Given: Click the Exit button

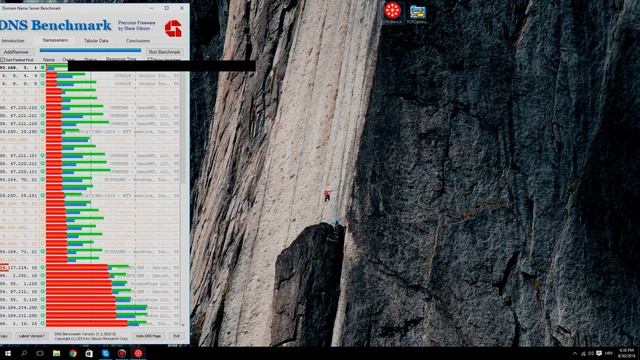Looking at the screenshot, I should [x=176, y=336].
